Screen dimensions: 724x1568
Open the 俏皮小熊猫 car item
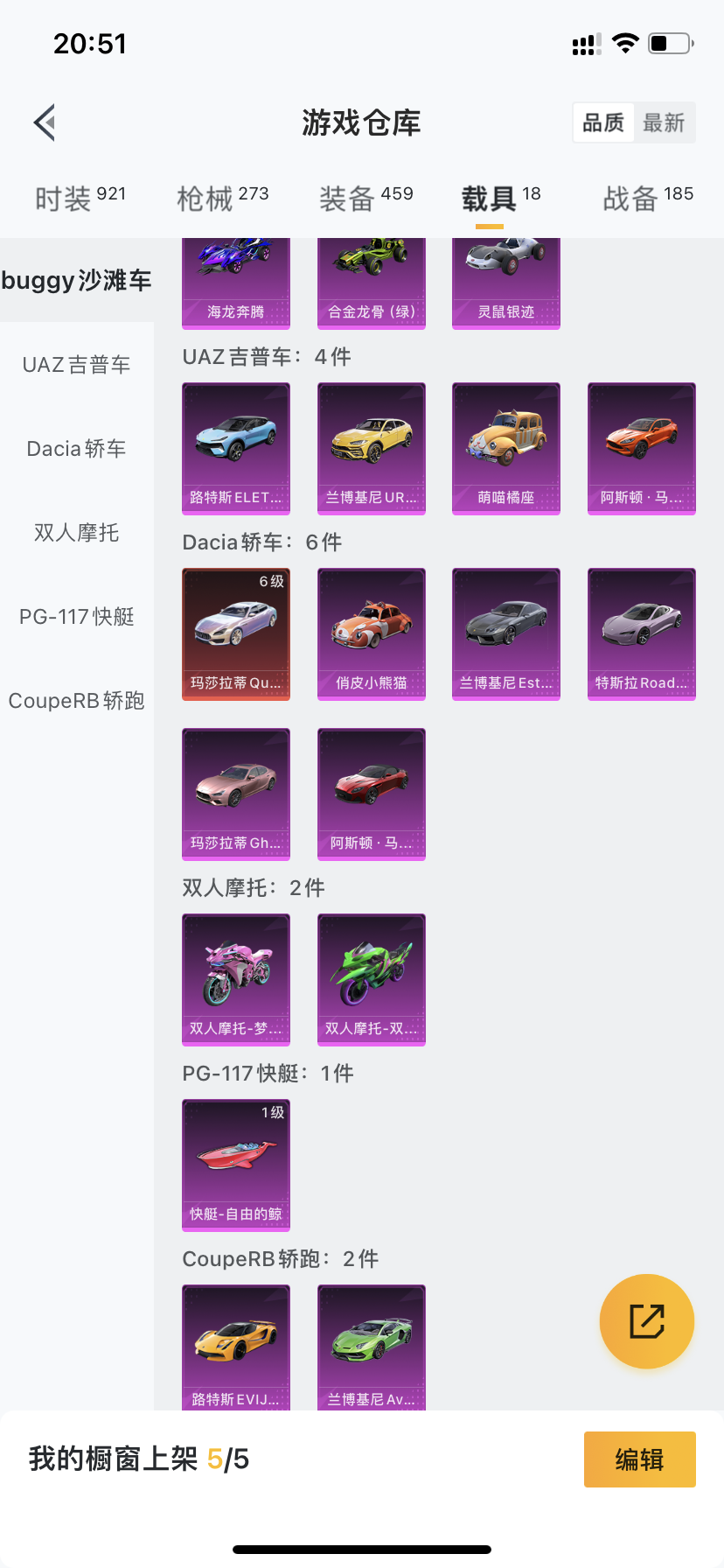[372, 634]
